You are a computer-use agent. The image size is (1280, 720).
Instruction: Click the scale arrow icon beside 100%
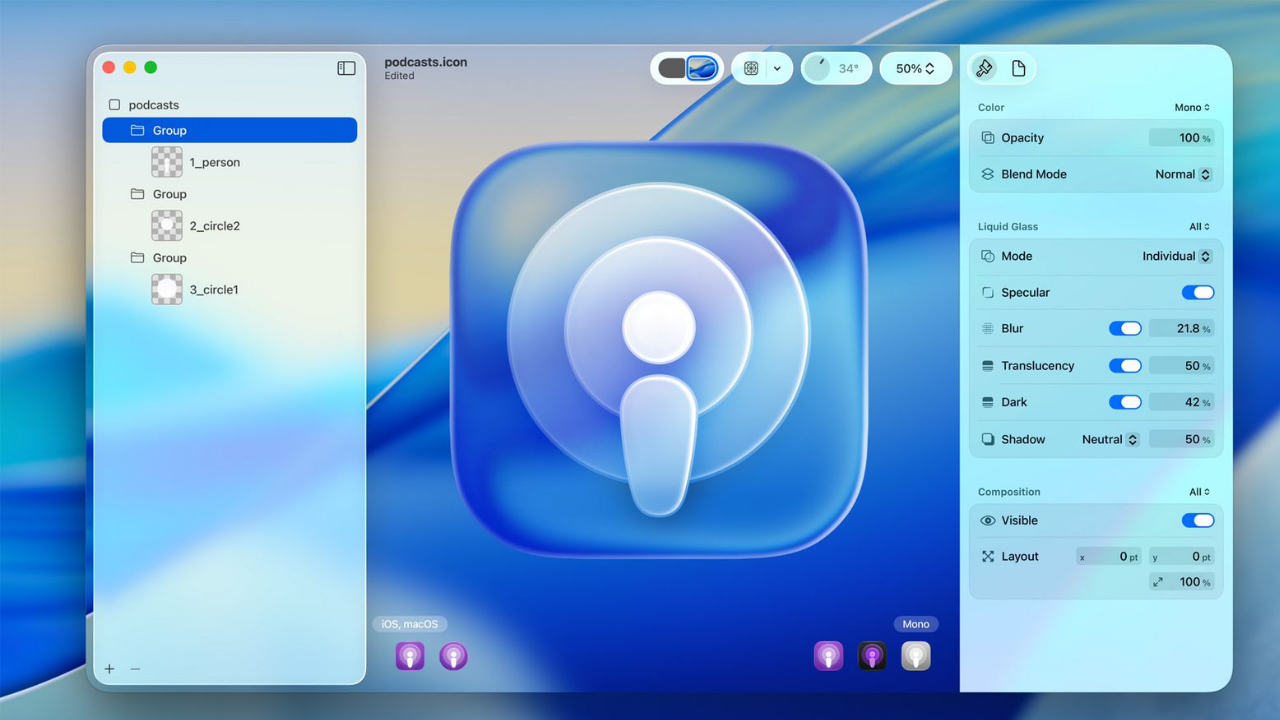(1158, 582)
